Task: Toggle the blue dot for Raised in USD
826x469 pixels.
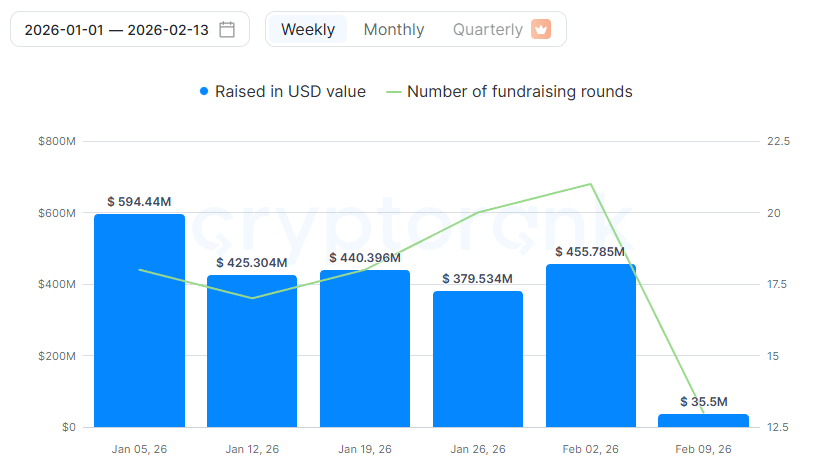Action: pos(204,92)
